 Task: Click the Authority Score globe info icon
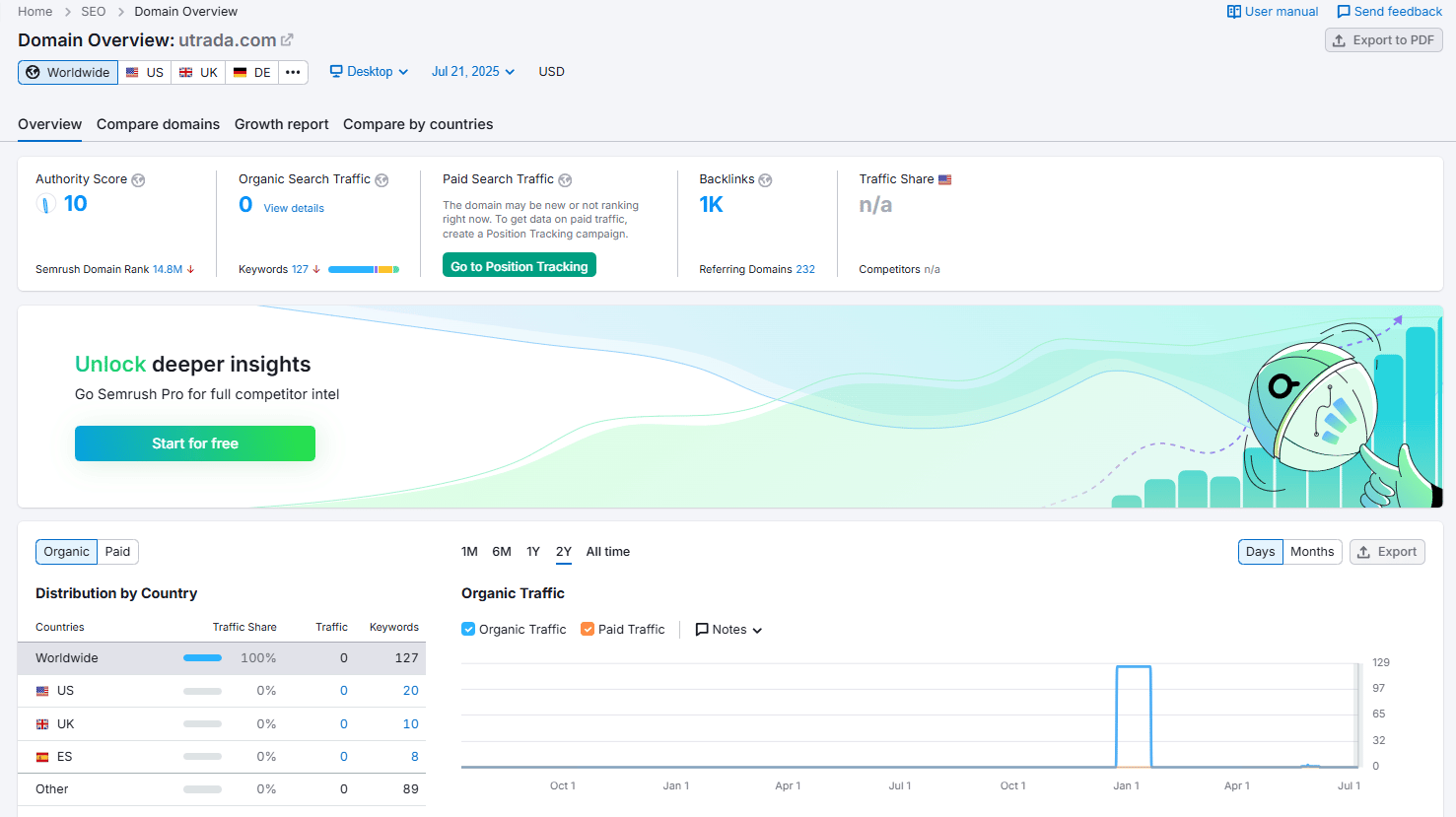pyautogui.click(x=138, y=180)
